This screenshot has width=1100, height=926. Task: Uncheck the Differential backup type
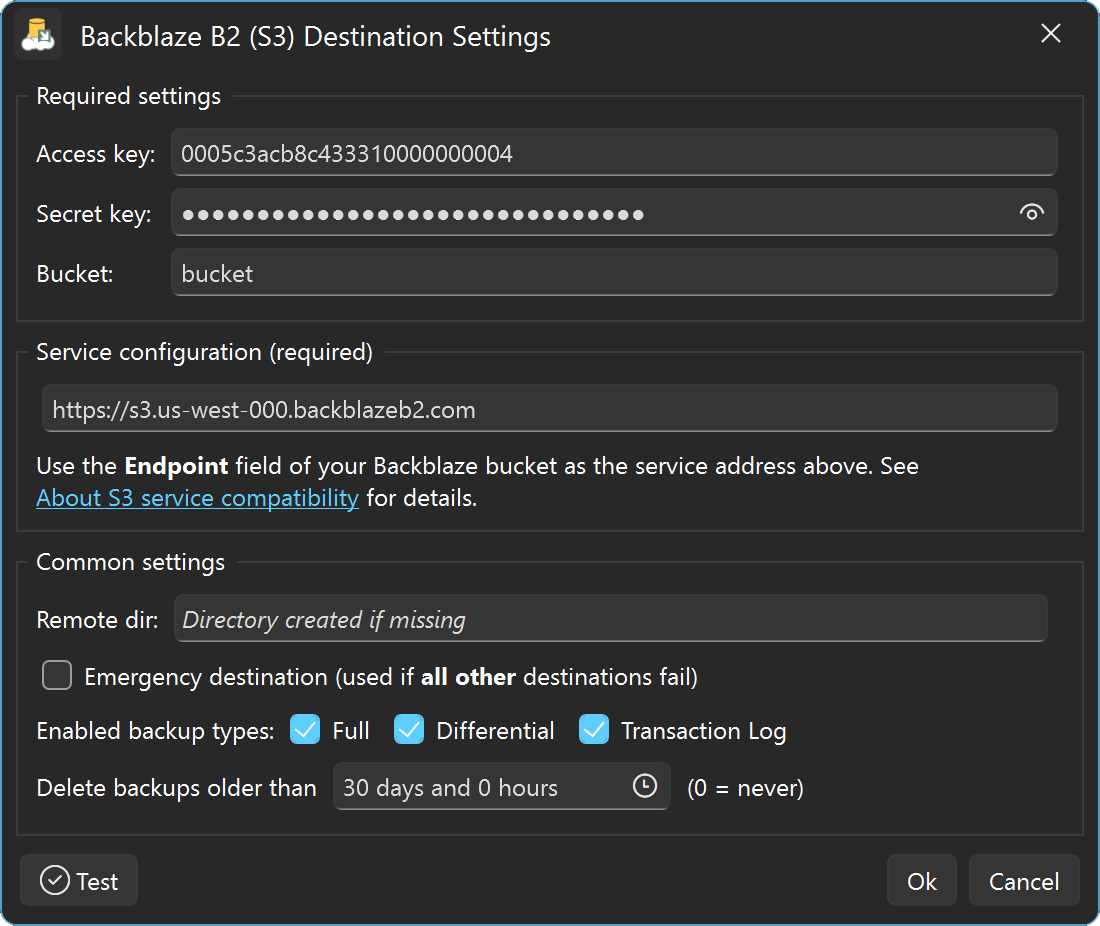tap(409, 730)
